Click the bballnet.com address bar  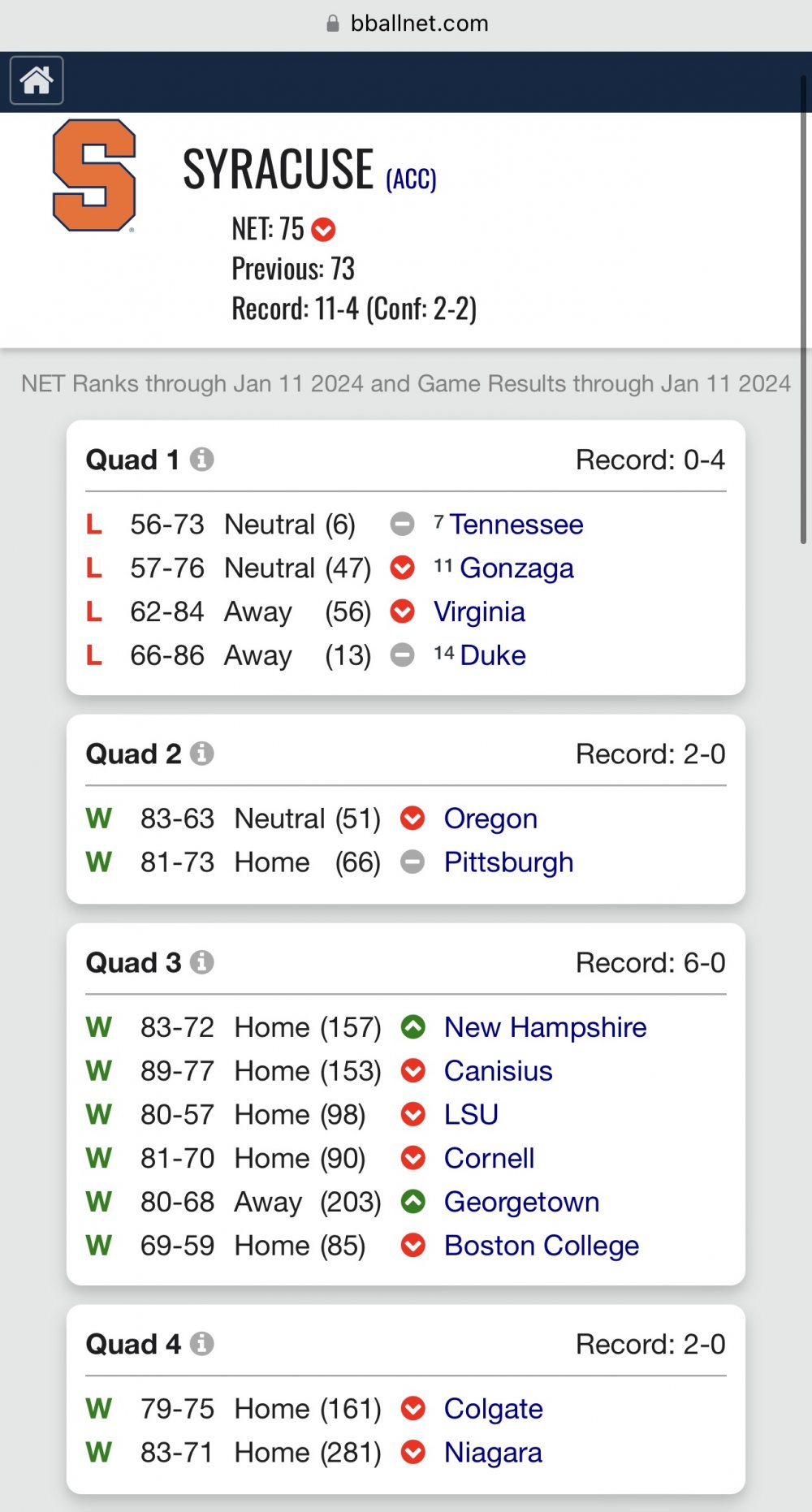coord(406,24)
